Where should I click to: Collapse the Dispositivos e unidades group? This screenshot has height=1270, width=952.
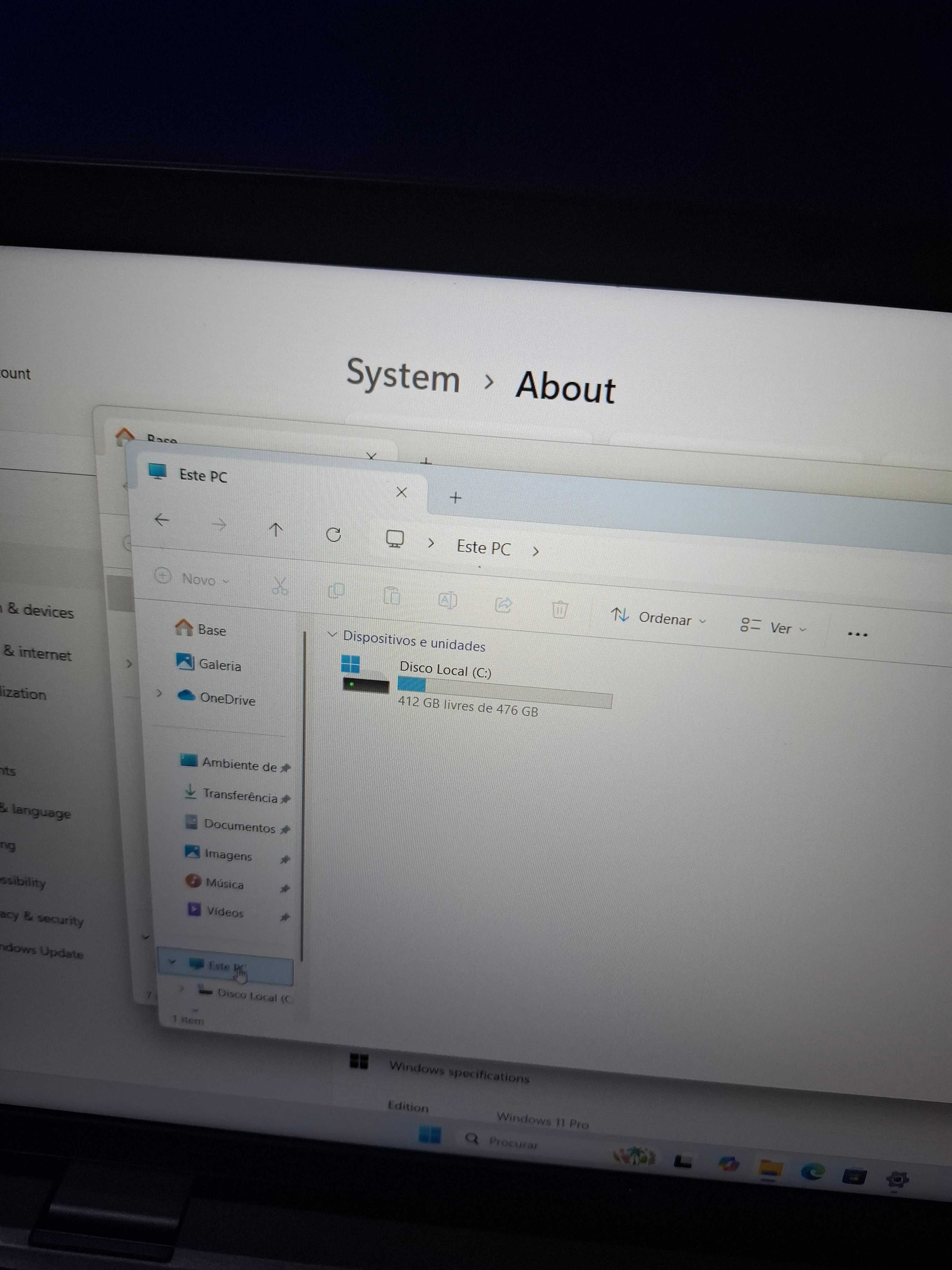[332, 634]
